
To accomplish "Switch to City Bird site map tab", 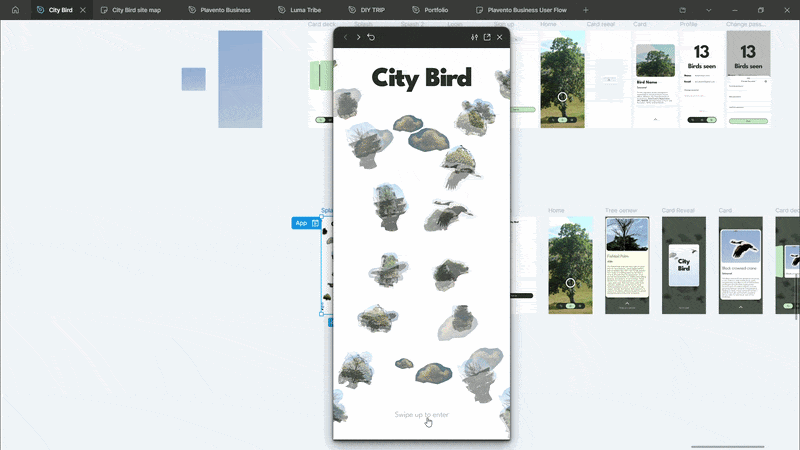I will click(x=131, y=10).
